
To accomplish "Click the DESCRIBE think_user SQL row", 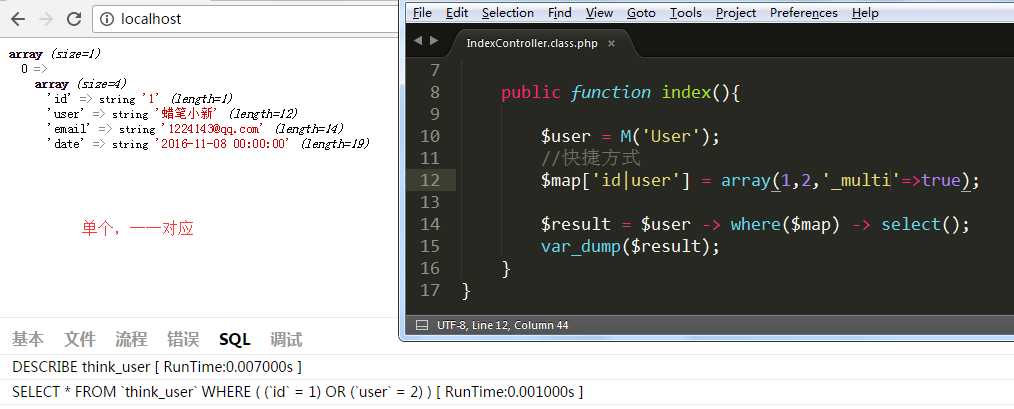I will click(157, 367).
